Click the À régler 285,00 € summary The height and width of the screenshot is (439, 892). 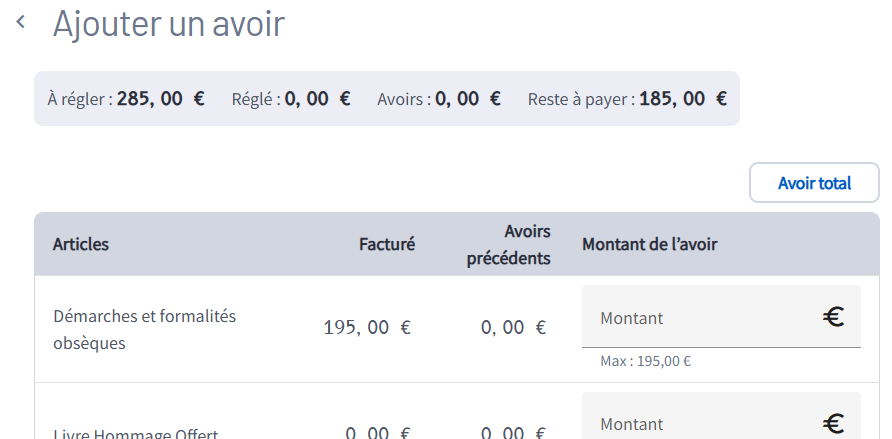pyautogui.click(x=126, y=98)
